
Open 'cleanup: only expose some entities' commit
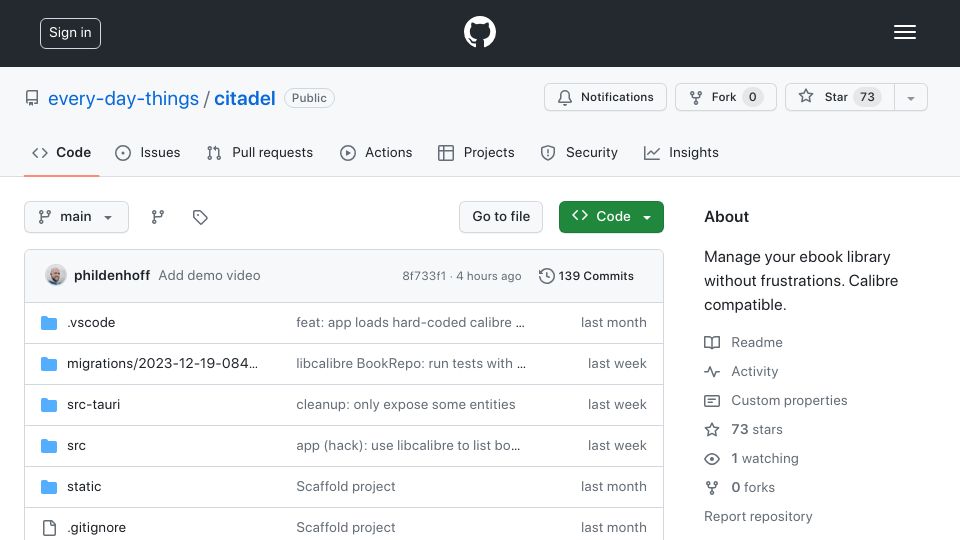tap(406, 405)
